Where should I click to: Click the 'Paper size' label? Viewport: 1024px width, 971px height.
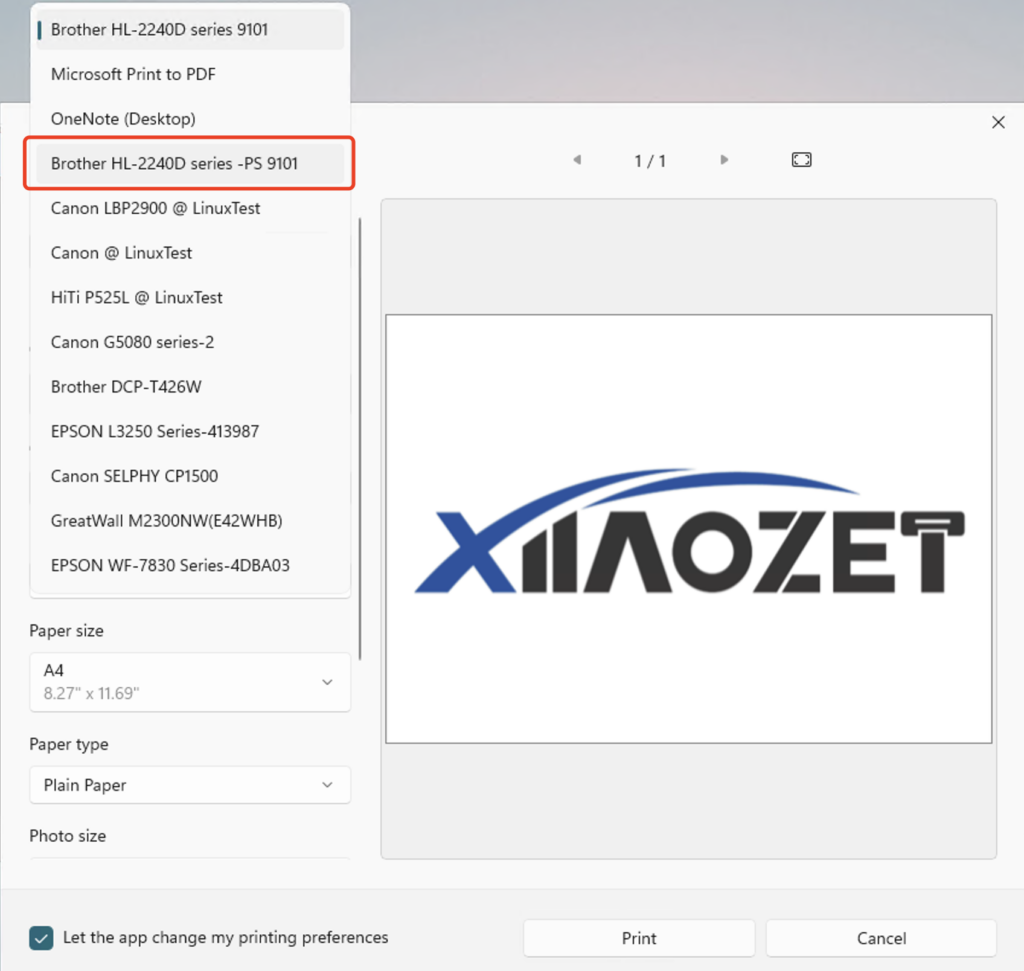pyautogui.click(x=67, y=631)
